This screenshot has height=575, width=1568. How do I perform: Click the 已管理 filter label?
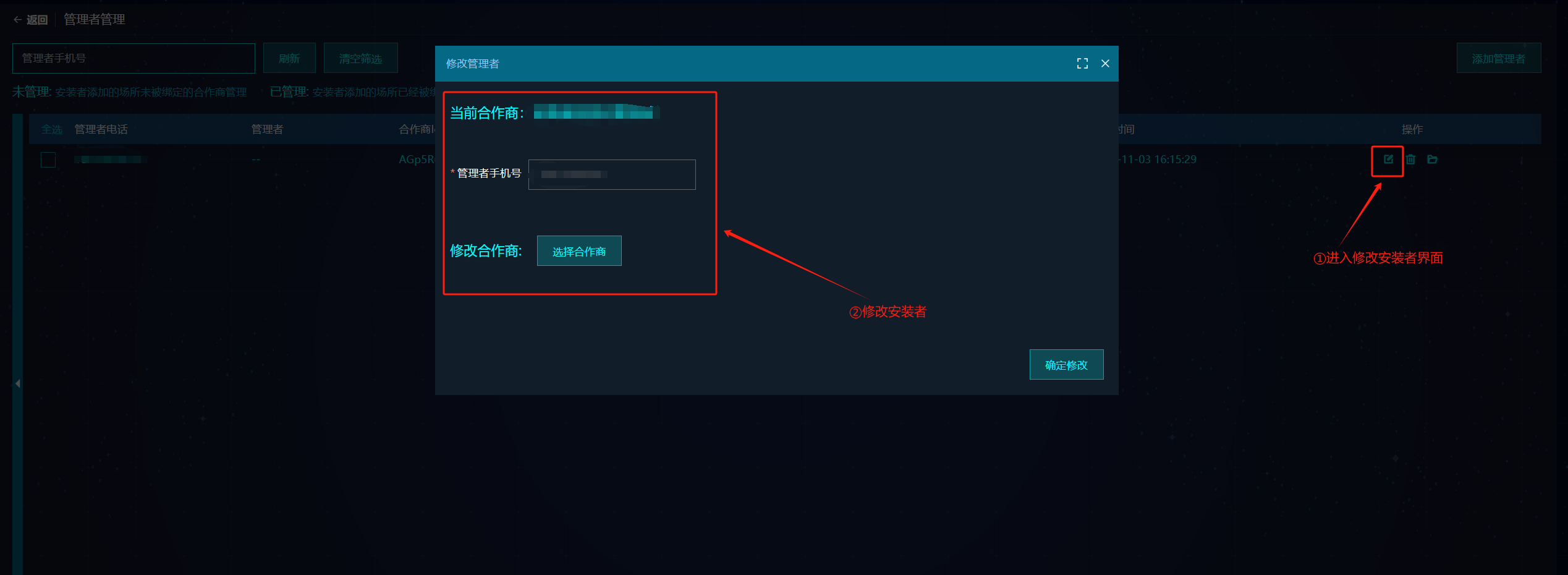click(x=289, y=92)
